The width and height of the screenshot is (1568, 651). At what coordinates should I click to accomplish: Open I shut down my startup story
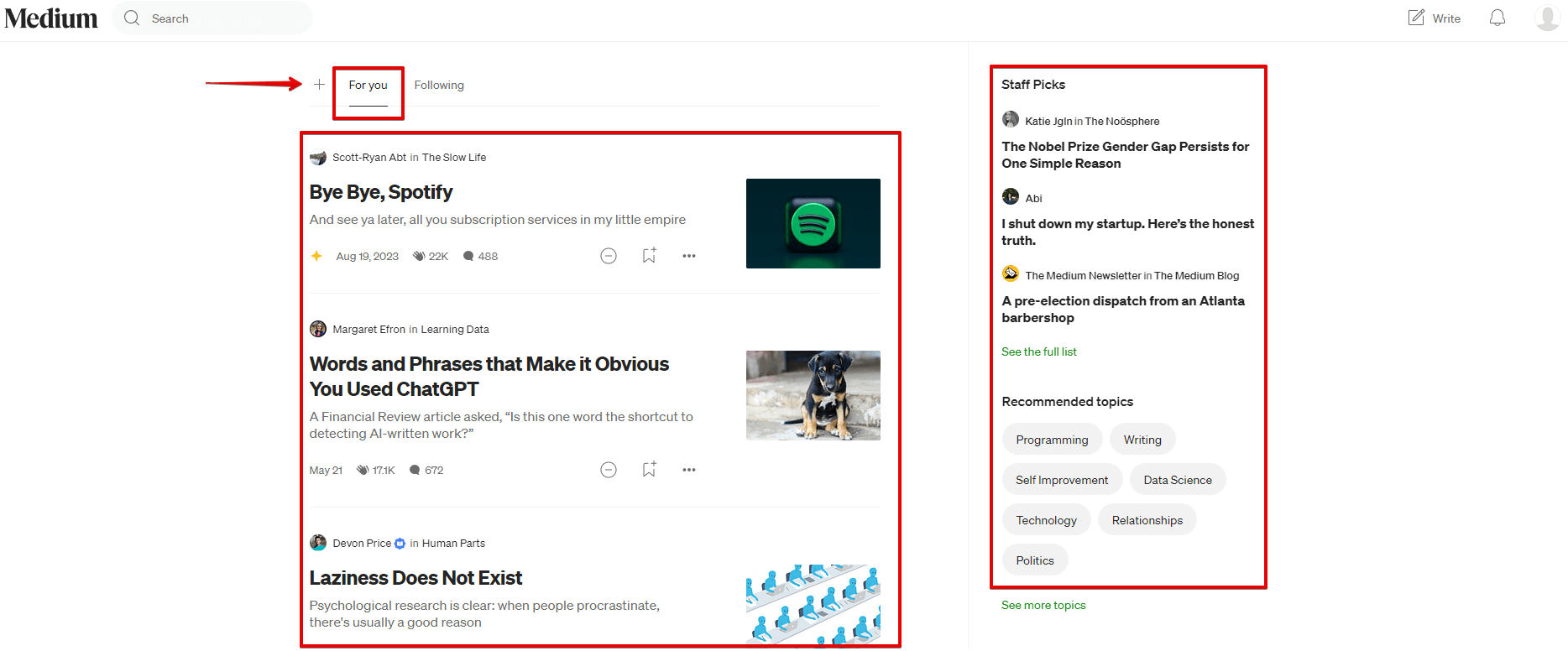pos(1127,232)
